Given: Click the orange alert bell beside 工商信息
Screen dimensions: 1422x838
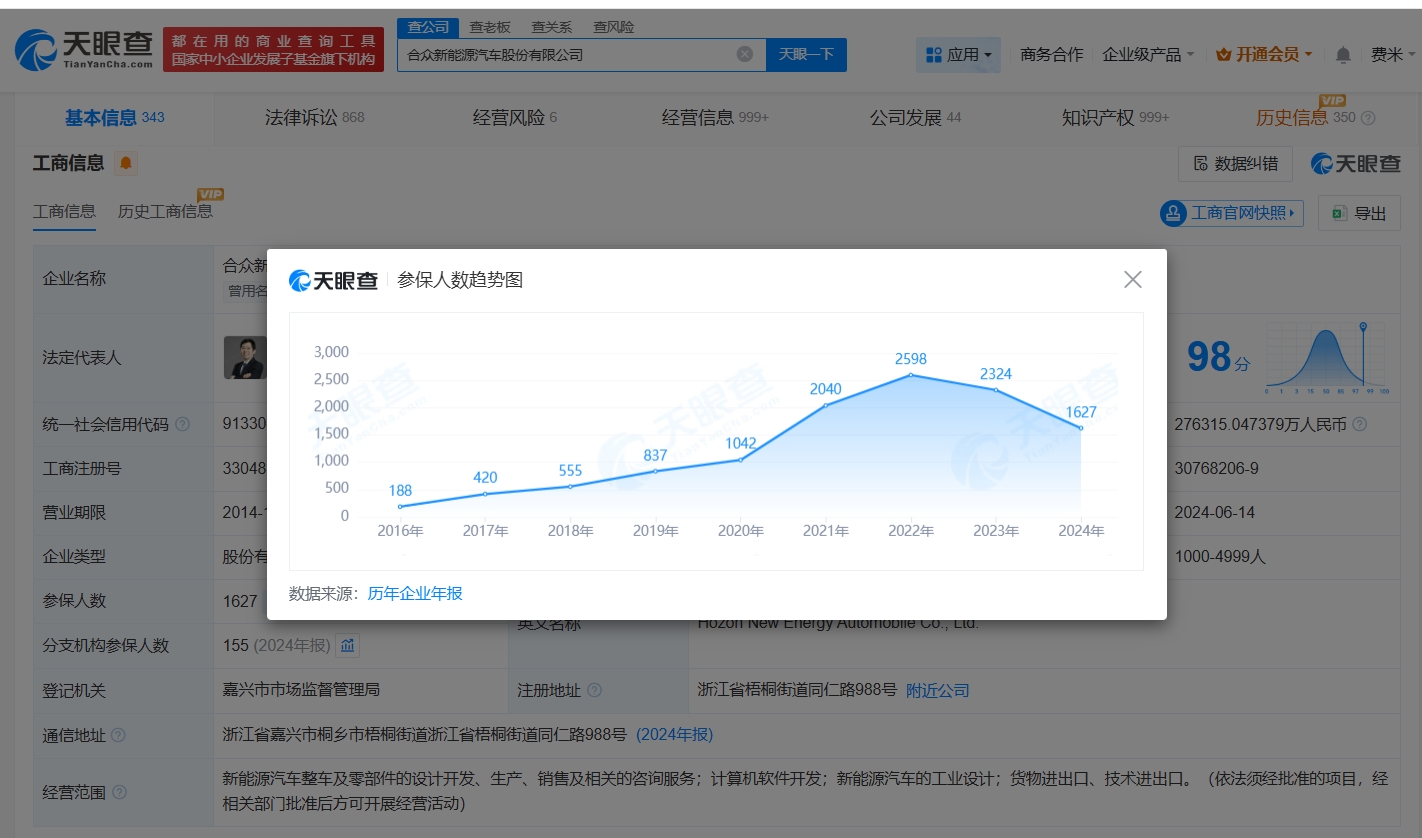Looking at the screenshot, I should 125,163.
